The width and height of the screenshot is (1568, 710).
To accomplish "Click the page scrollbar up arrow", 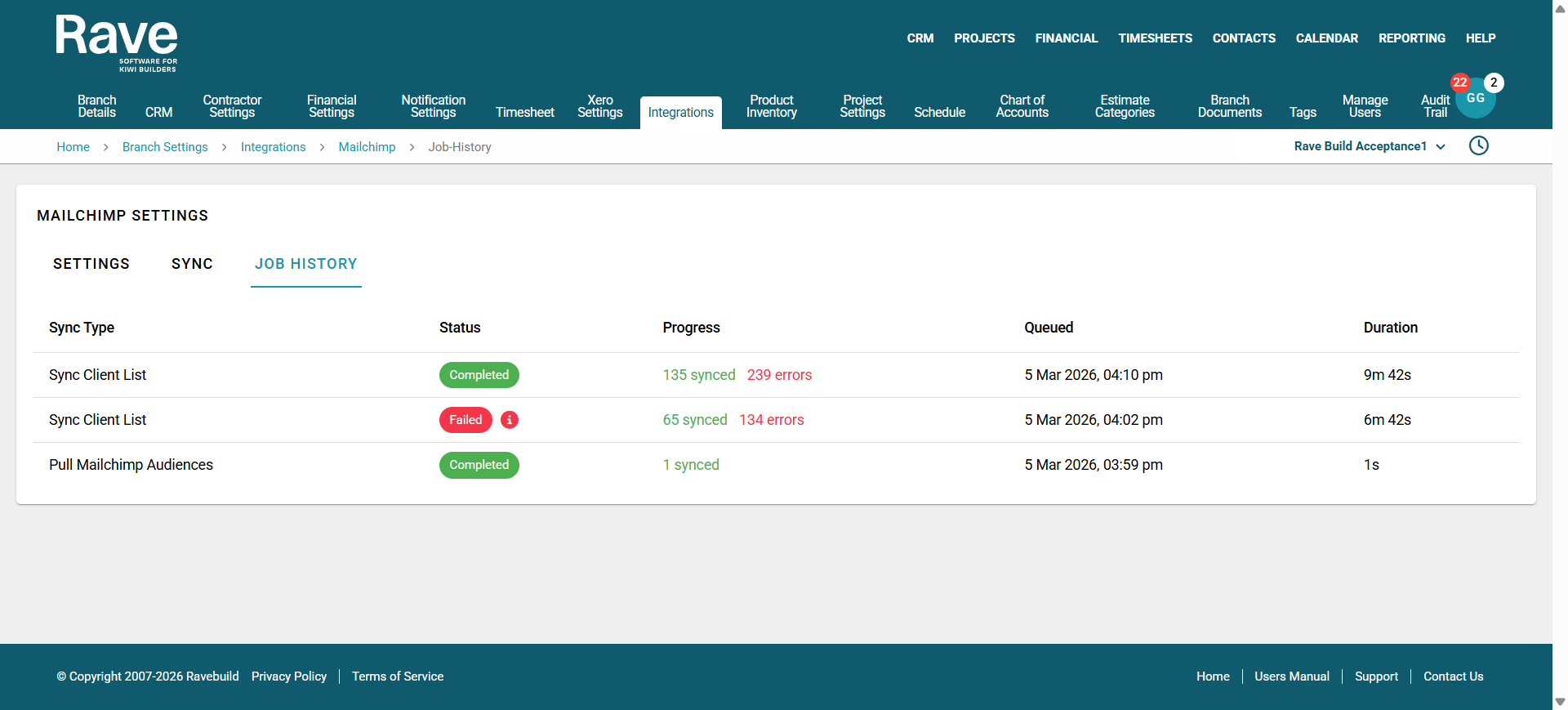I will [1560, 8].
